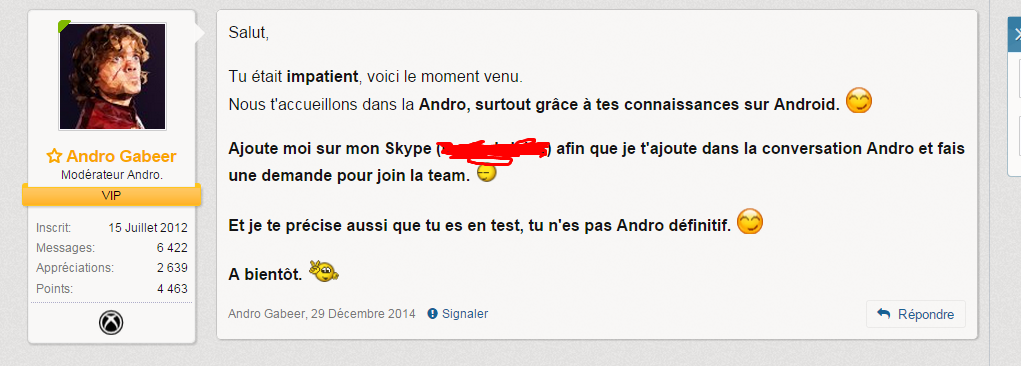View the 4 463 points value
1021x366 pixels.
coord(172,289)
